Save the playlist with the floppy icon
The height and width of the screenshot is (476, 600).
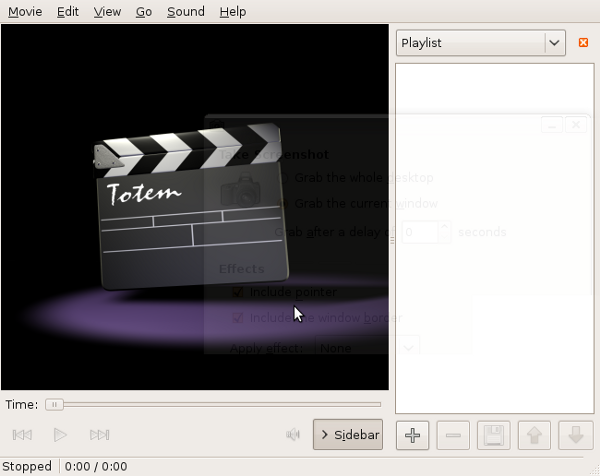[x=493, y=435]
